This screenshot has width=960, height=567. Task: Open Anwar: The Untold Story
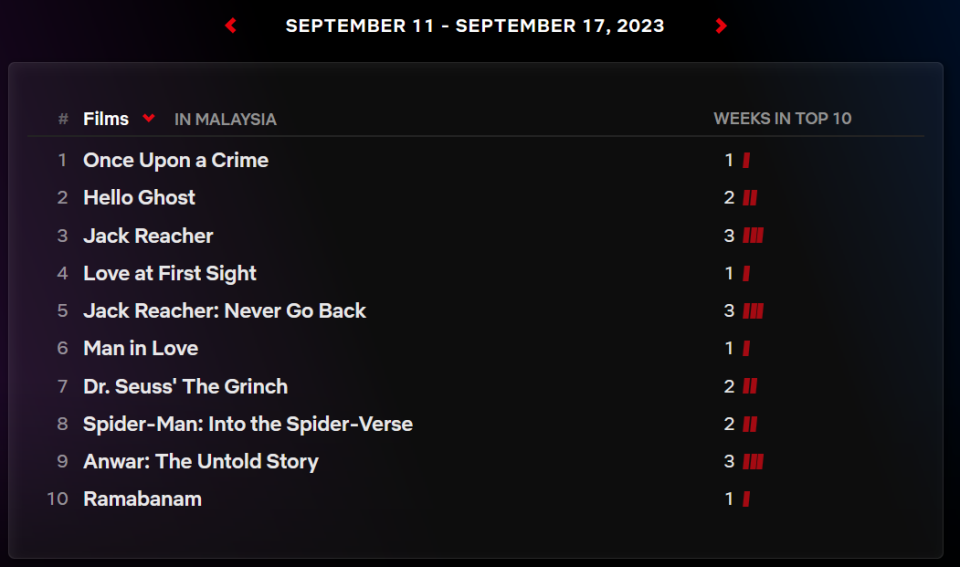coord(201,462)
